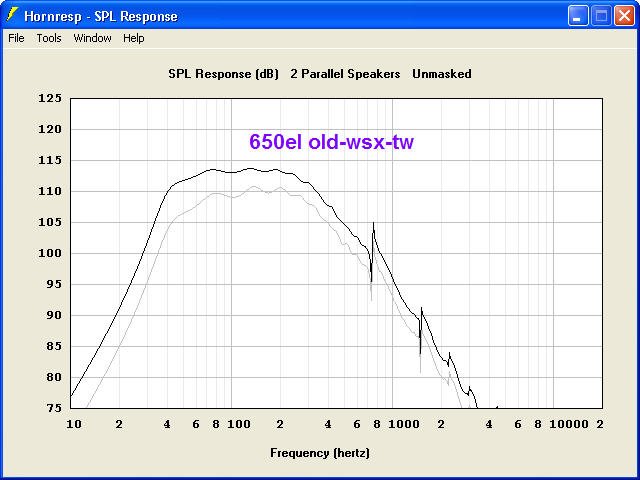Click the 10 label on the frequency axis
Viewport: 640px width, 480px height.
click(74, 424)
